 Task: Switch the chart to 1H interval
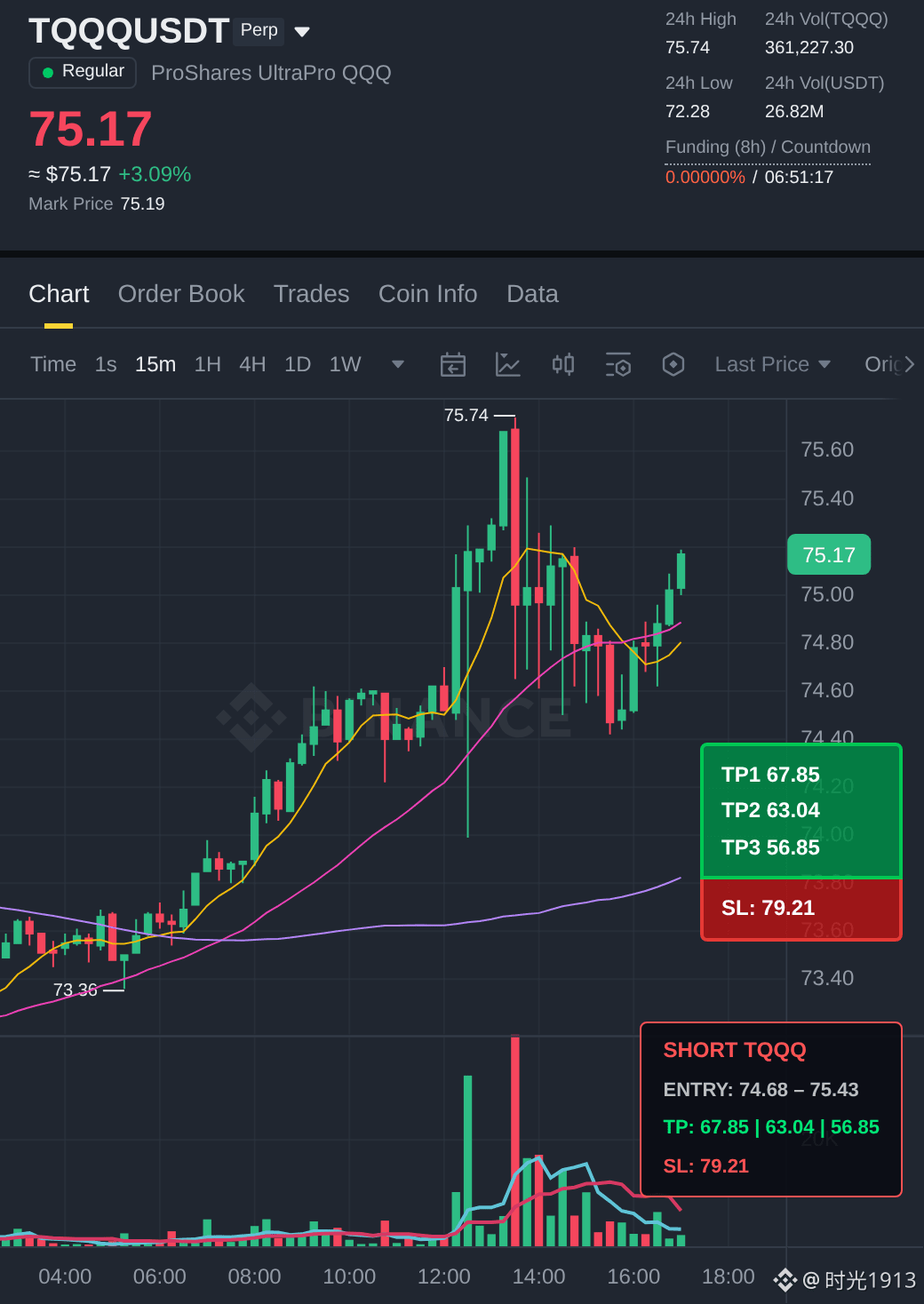208,364
